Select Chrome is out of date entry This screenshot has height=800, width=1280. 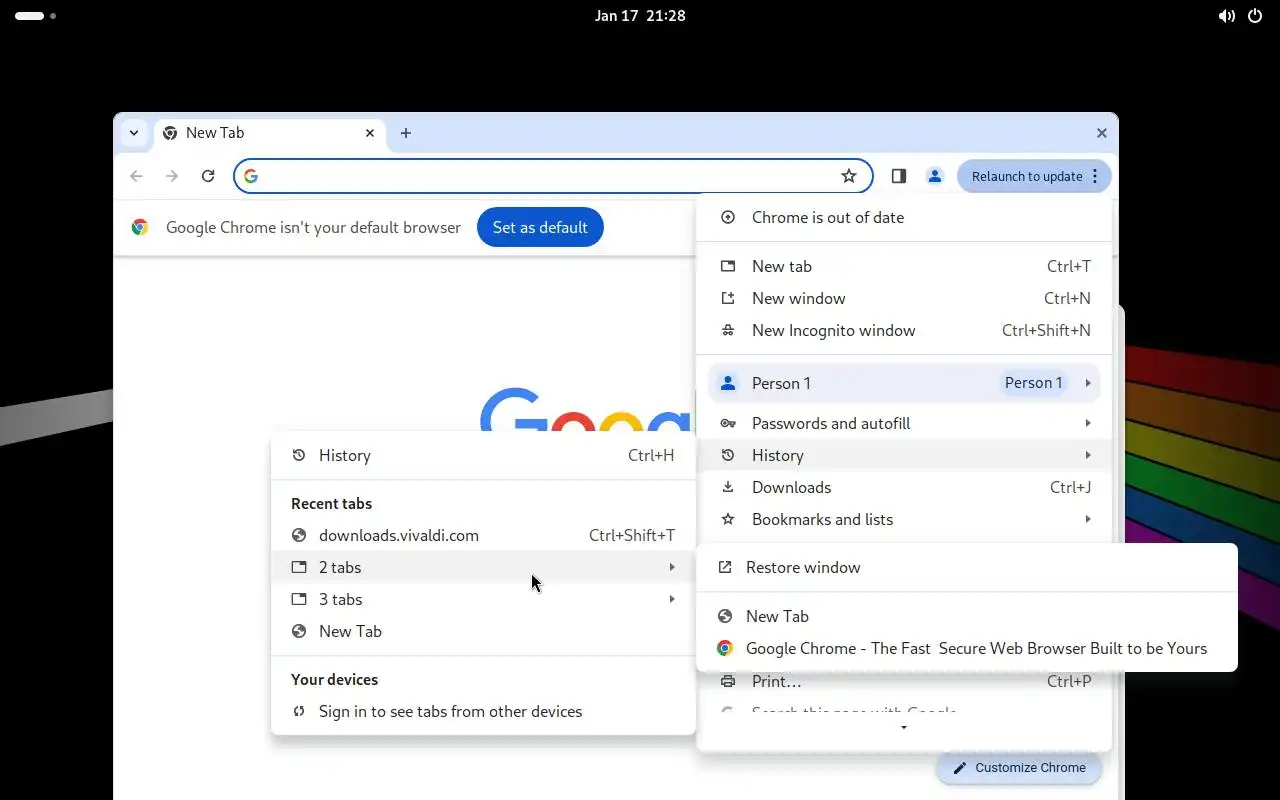tap(904, 217)
